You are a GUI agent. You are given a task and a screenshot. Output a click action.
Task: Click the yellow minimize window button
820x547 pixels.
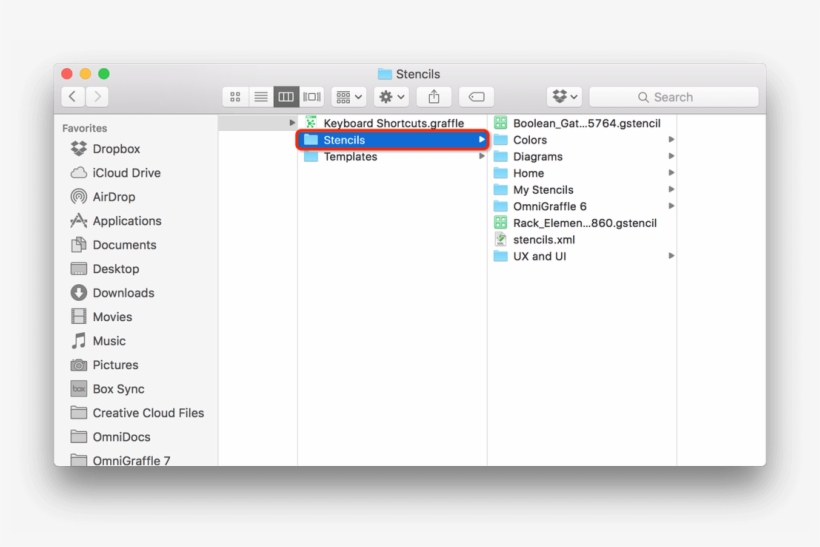[x=85, y=74]
